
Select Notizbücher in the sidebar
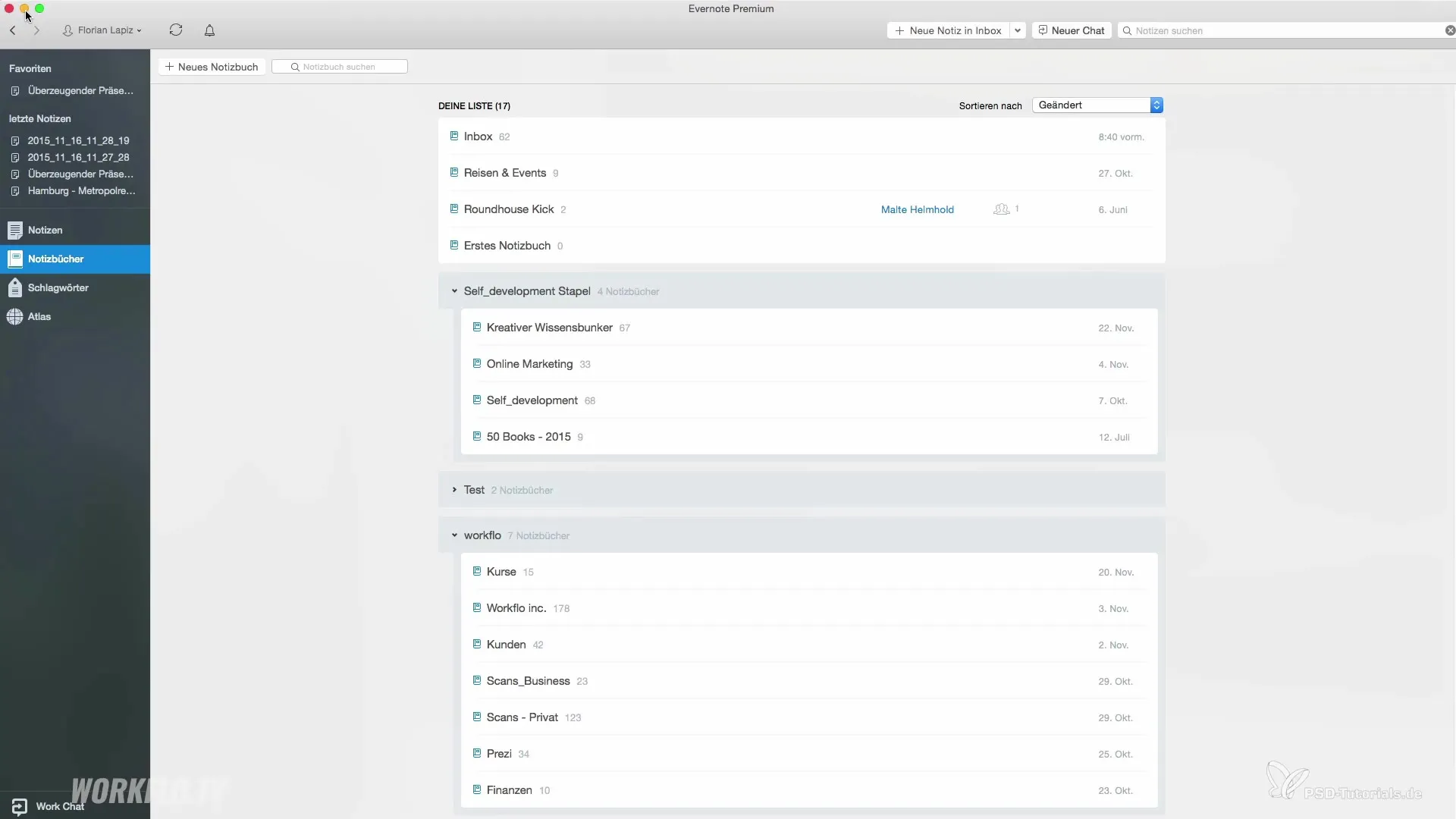pos(75,259)
